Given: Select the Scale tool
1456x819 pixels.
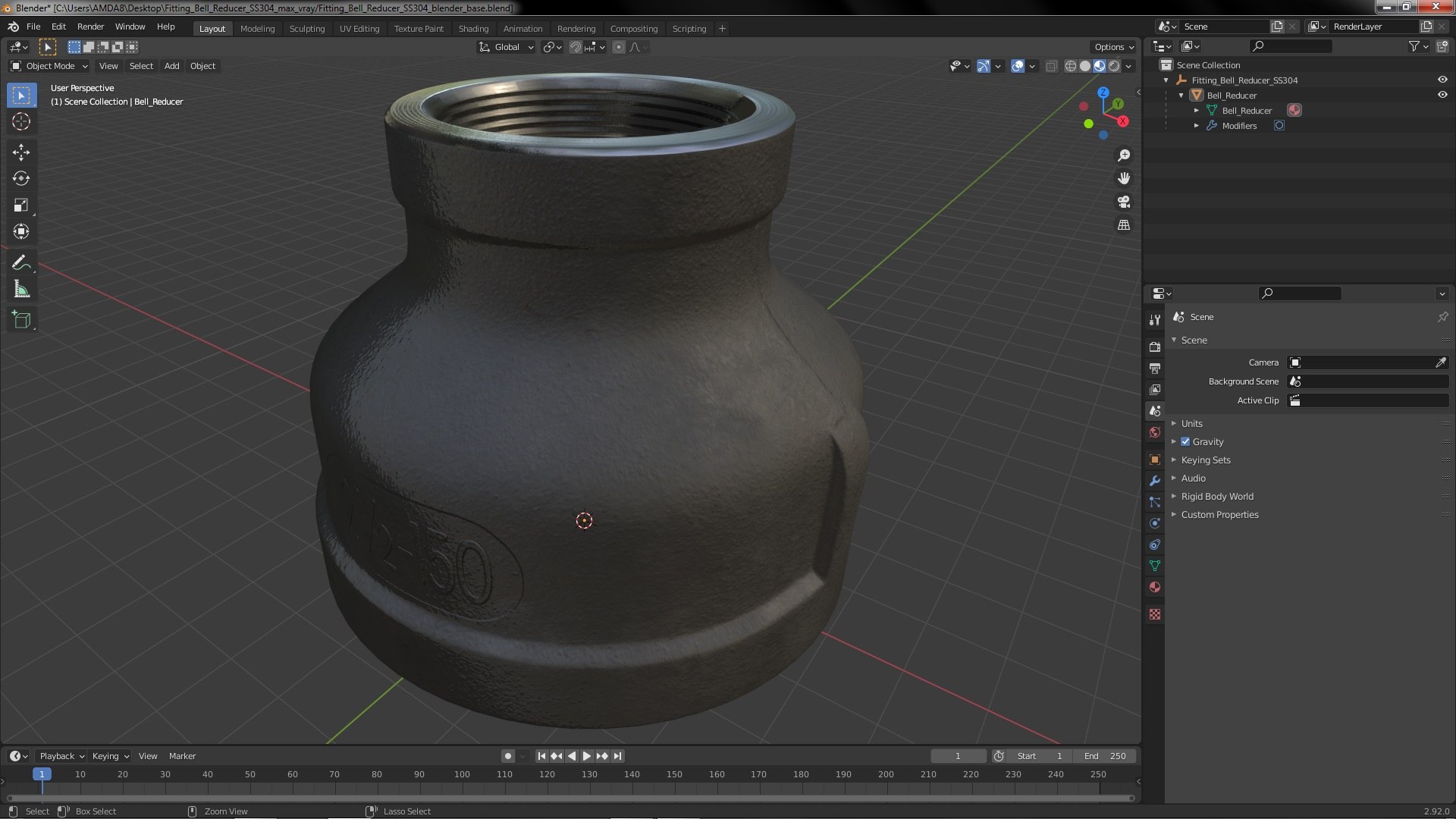Looking at the screenshot, I should pos(21,206).
